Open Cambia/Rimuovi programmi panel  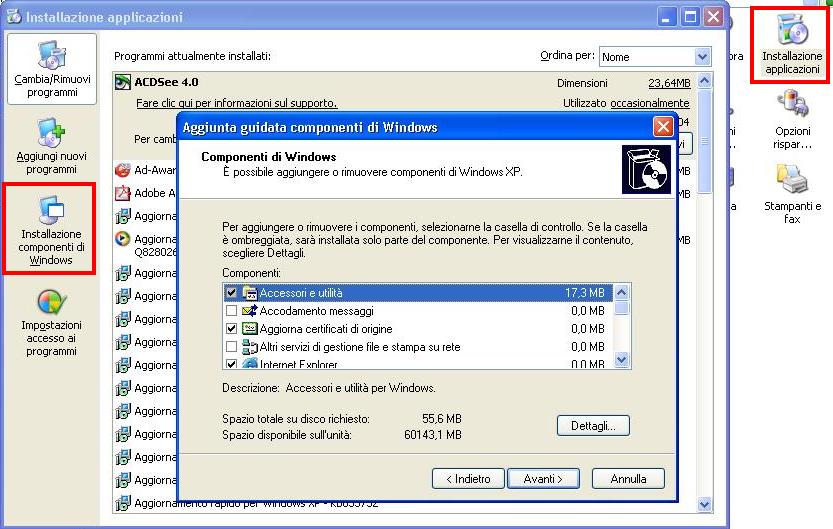coord(52,69)
